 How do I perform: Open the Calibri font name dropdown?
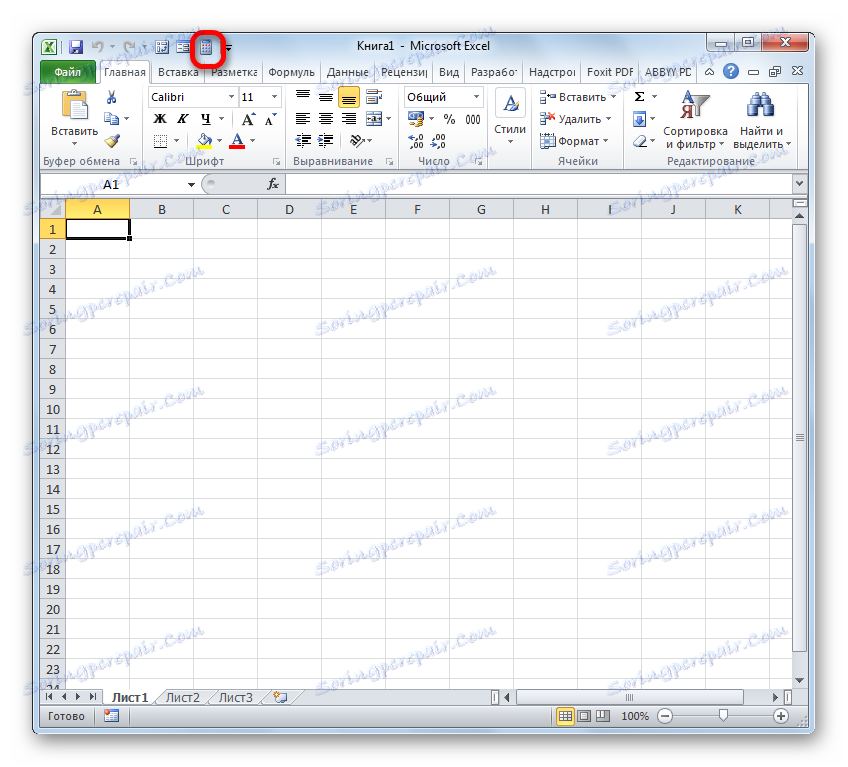(x=231, y=97)
